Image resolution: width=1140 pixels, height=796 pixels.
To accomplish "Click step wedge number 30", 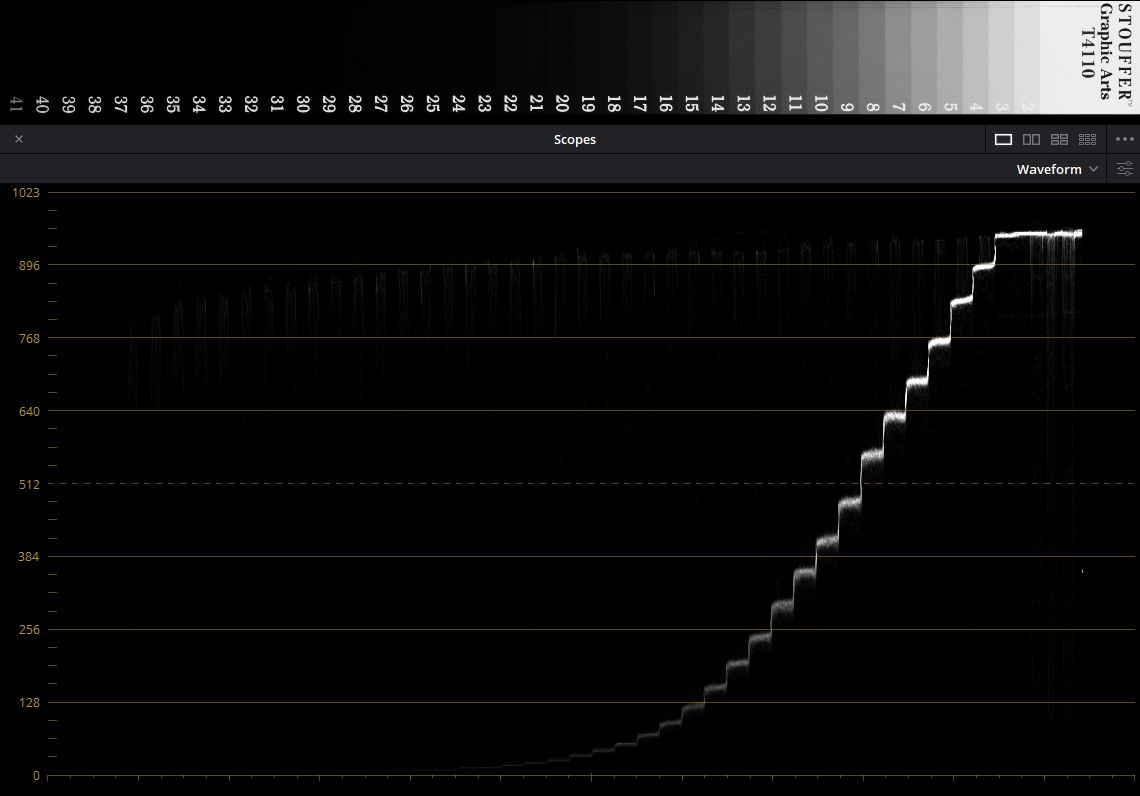I will 302,104.
